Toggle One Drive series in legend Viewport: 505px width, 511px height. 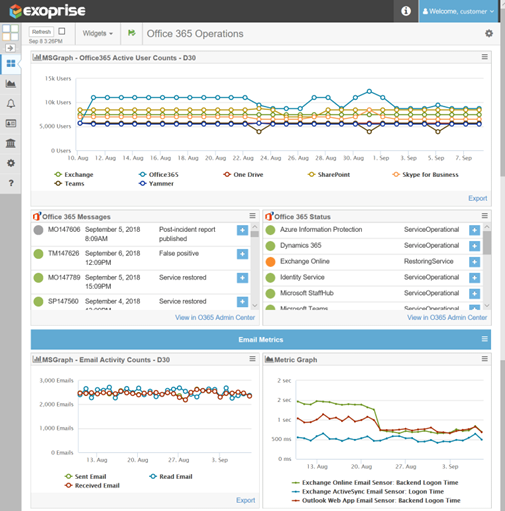tap(243, 175)
